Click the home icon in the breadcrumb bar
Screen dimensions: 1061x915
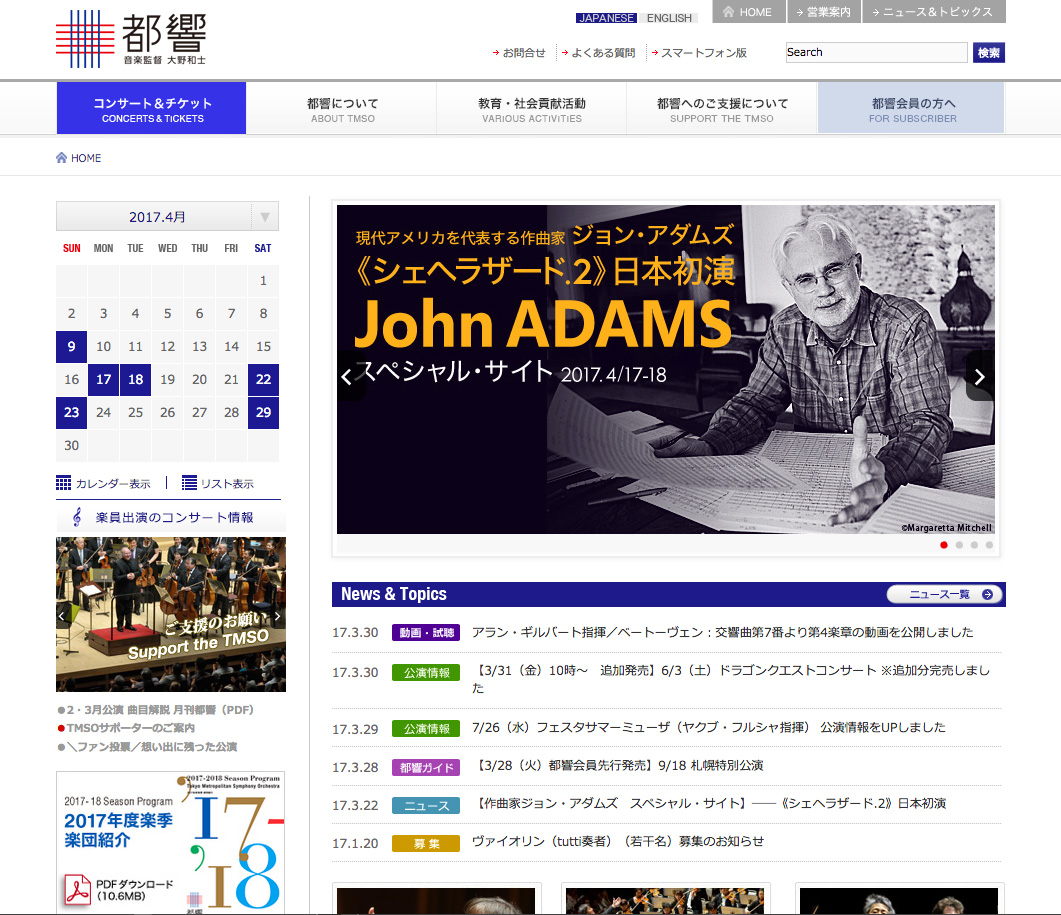60,157
